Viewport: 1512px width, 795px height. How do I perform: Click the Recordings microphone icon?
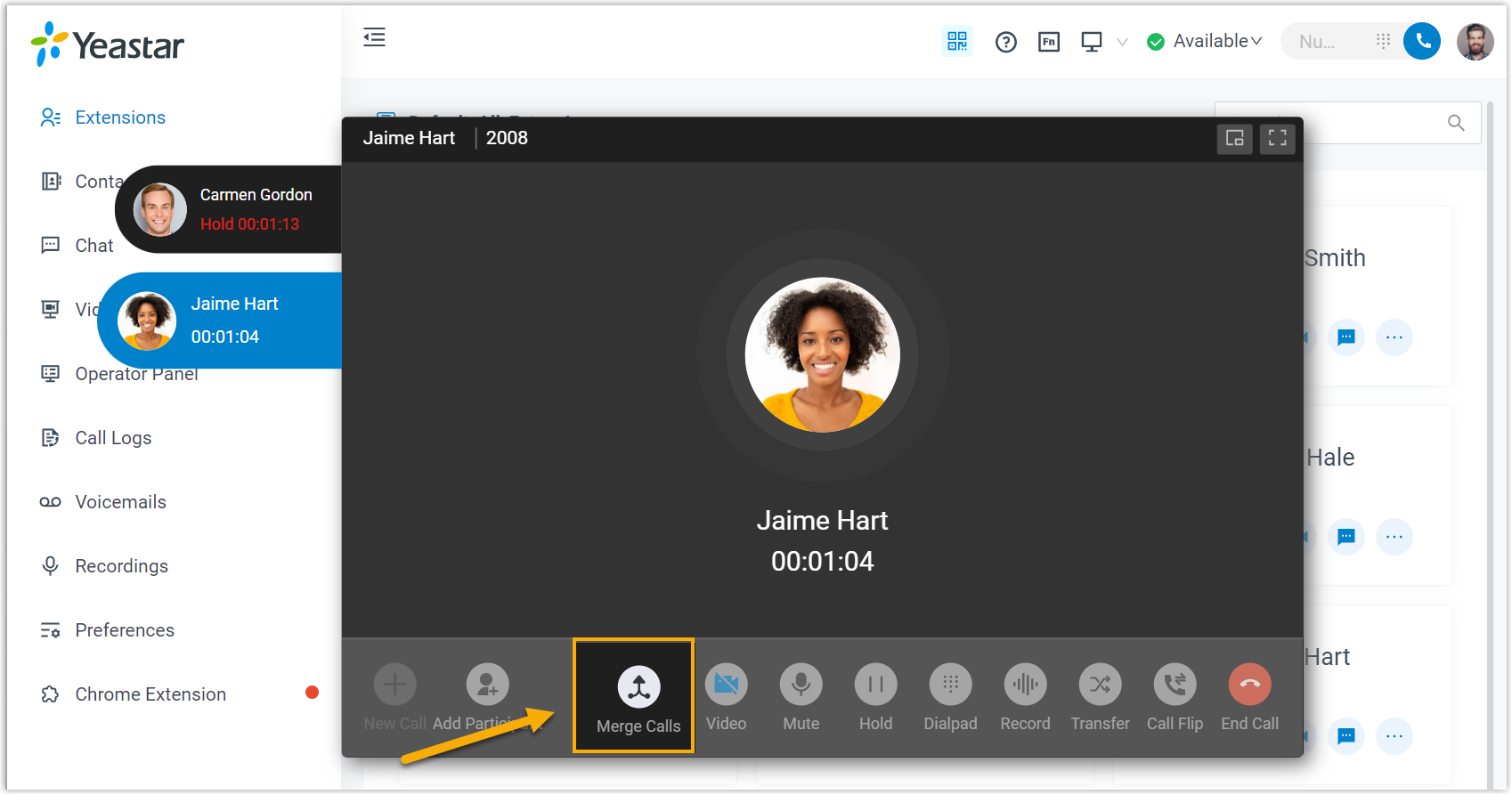pyautogui.click(x=51, y=566)
